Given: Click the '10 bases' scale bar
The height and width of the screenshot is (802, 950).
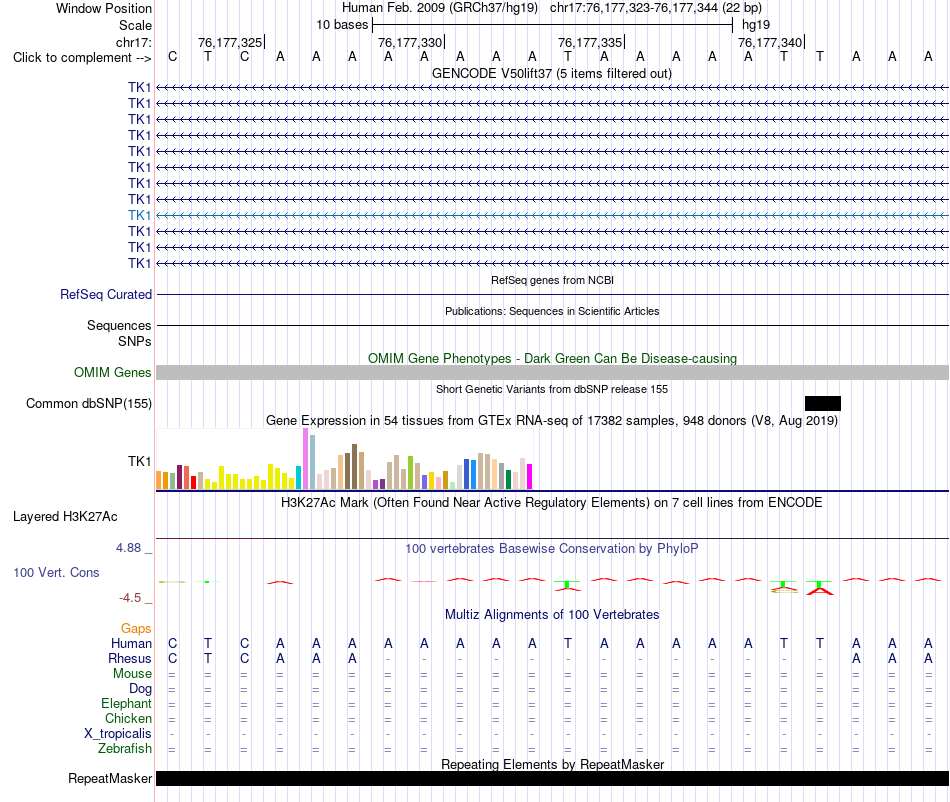Looking at the screenshot, I should tap(552, 25).
